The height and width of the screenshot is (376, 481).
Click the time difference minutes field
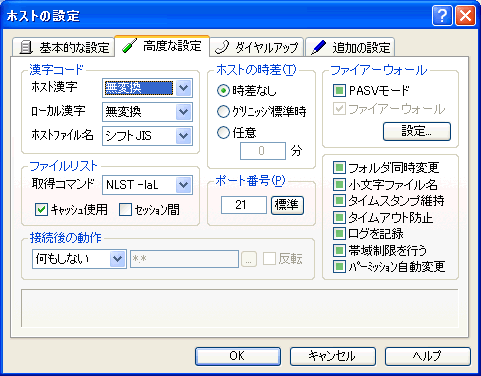pos(263,151)
